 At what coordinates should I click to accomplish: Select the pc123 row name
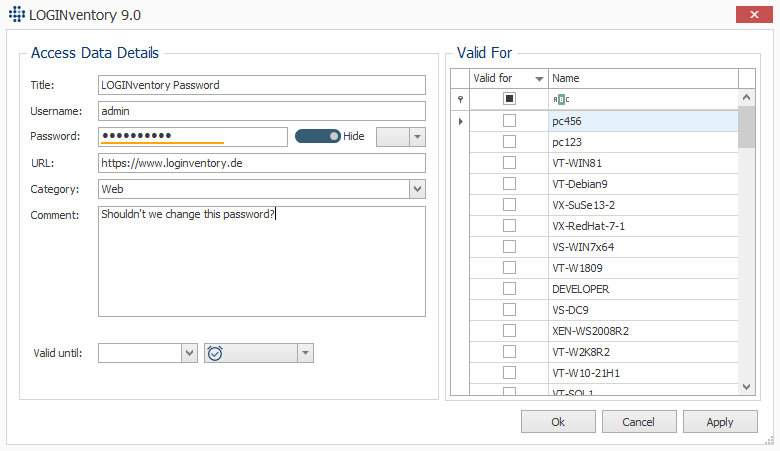(x=567, y=142)
